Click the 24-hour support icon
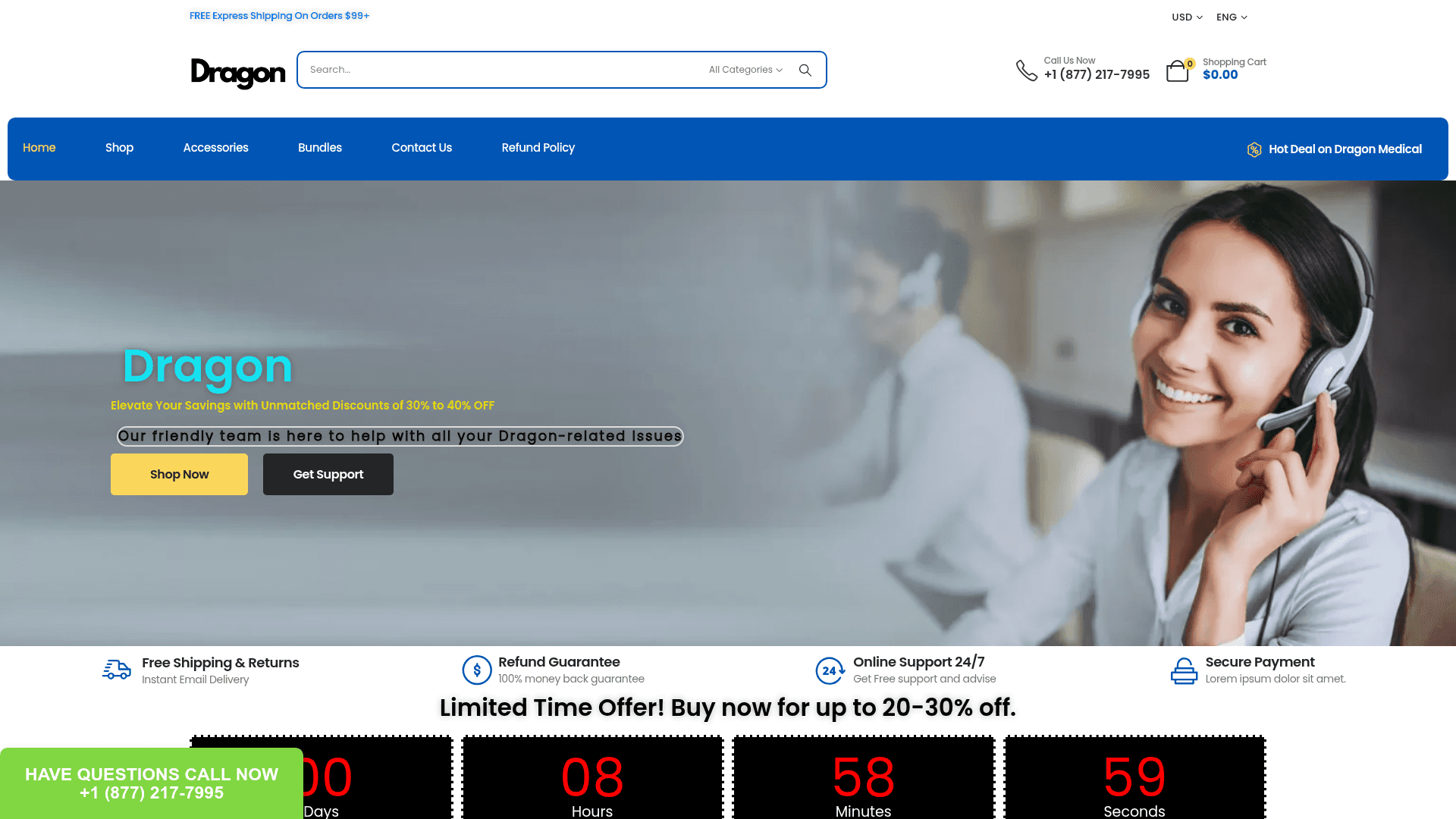 [830, 670]
